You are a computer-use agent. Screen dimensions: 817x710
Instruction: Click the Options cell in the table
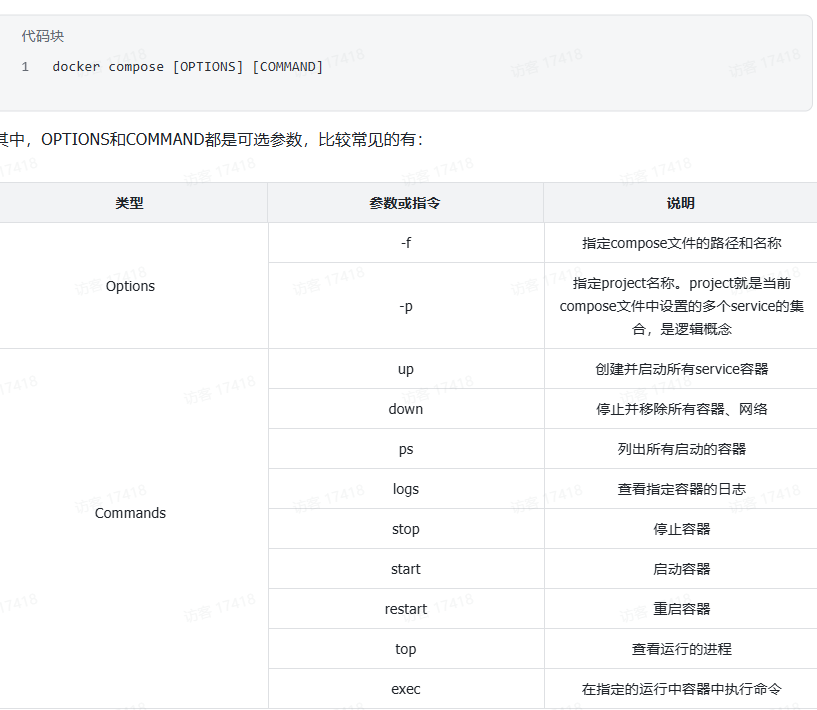130,286
